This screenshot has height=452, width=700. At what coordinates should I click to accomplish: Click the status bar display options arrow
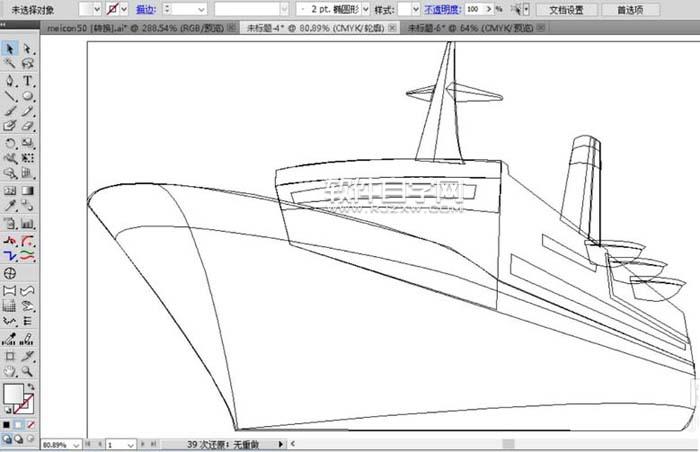[280, 444]
